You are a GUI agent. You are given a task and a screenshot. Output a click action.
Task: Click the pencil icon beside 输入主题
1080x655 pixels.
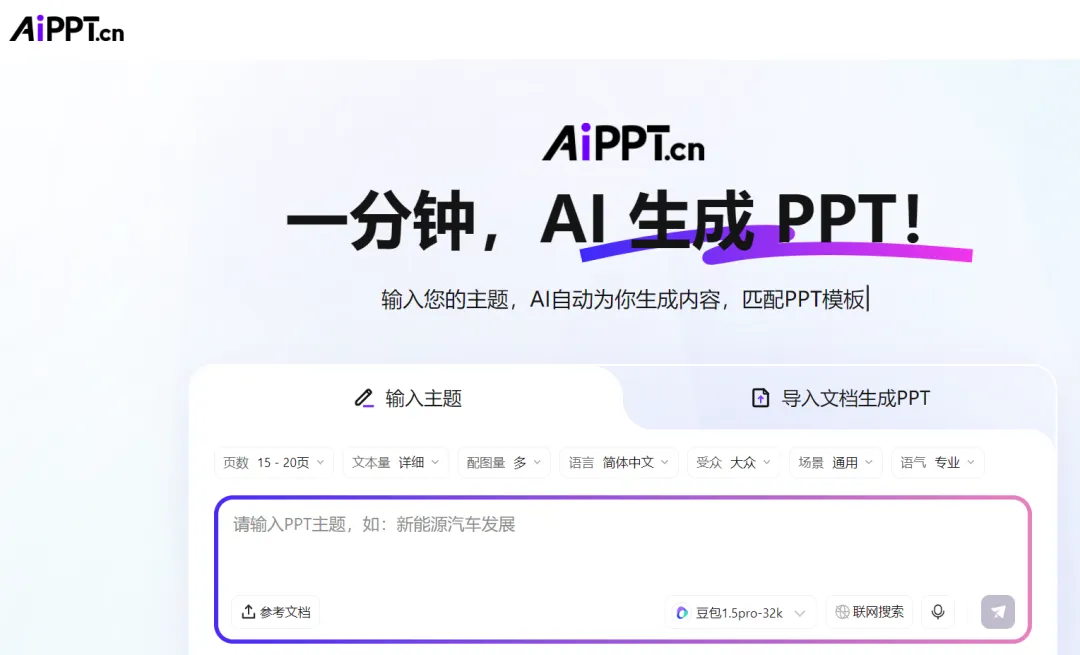pyautogui.click(x=364, y=398)
